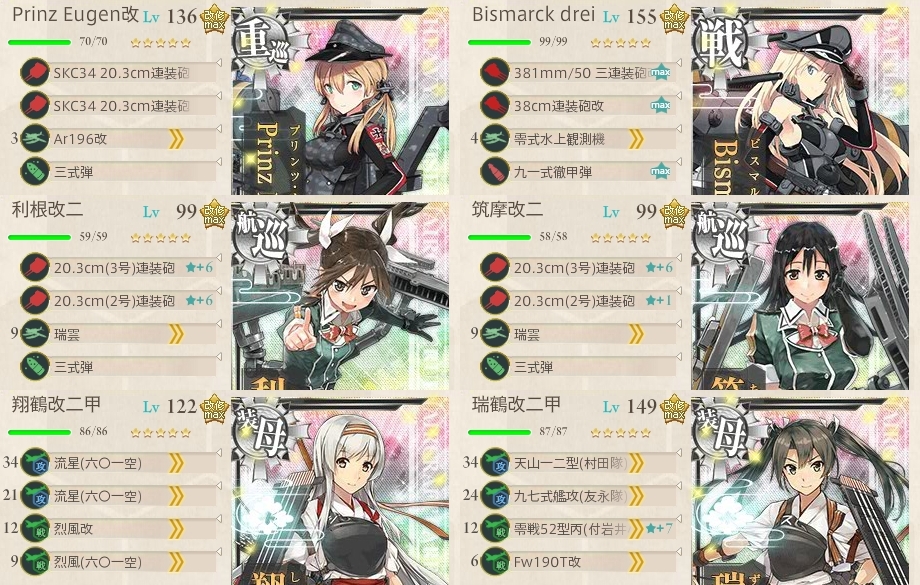920x585 pixels.
Task: Click the 改修max badge beside Bismarck drei level
Action: [x=674, y=19]
